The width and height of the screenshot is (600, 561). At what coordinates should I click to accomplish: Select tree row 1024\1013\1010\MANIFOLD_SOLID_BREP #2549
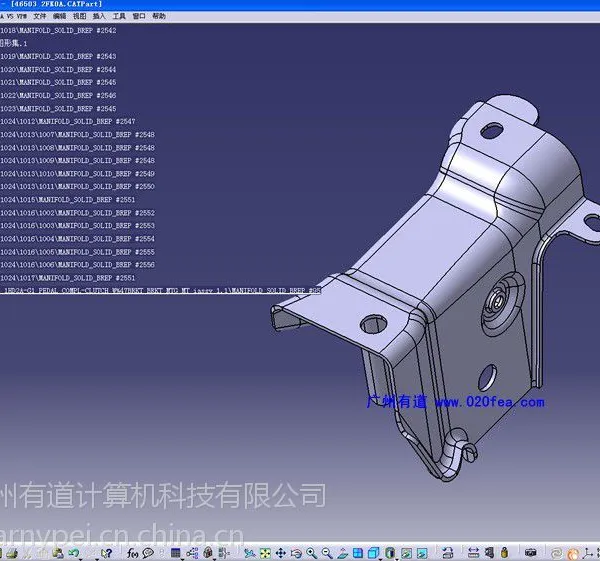[x=78, y=174]
